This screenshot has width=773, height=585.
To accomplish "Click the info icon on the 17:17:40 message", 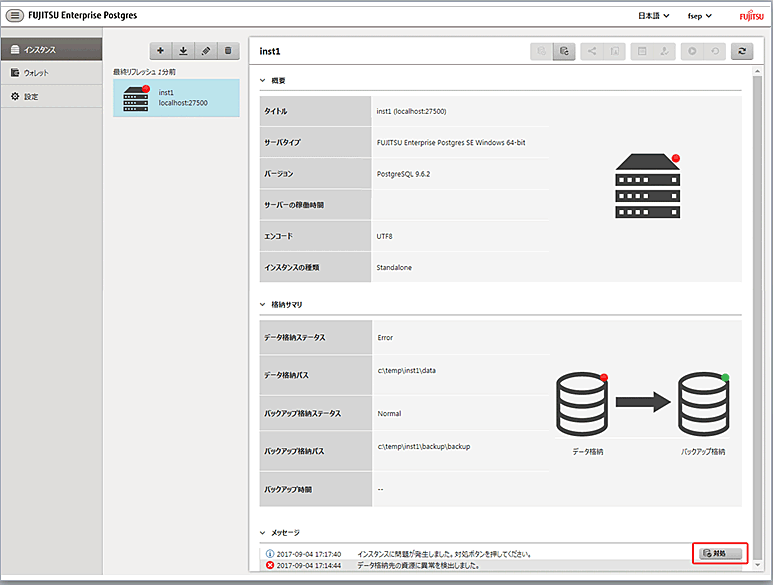I will pos(270,554).
